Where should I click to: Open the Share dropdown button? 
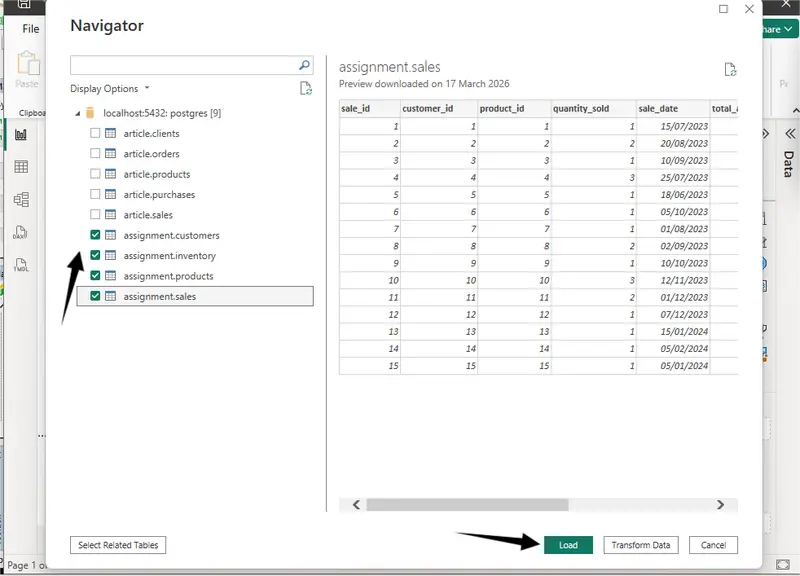(x=780, y=30)
